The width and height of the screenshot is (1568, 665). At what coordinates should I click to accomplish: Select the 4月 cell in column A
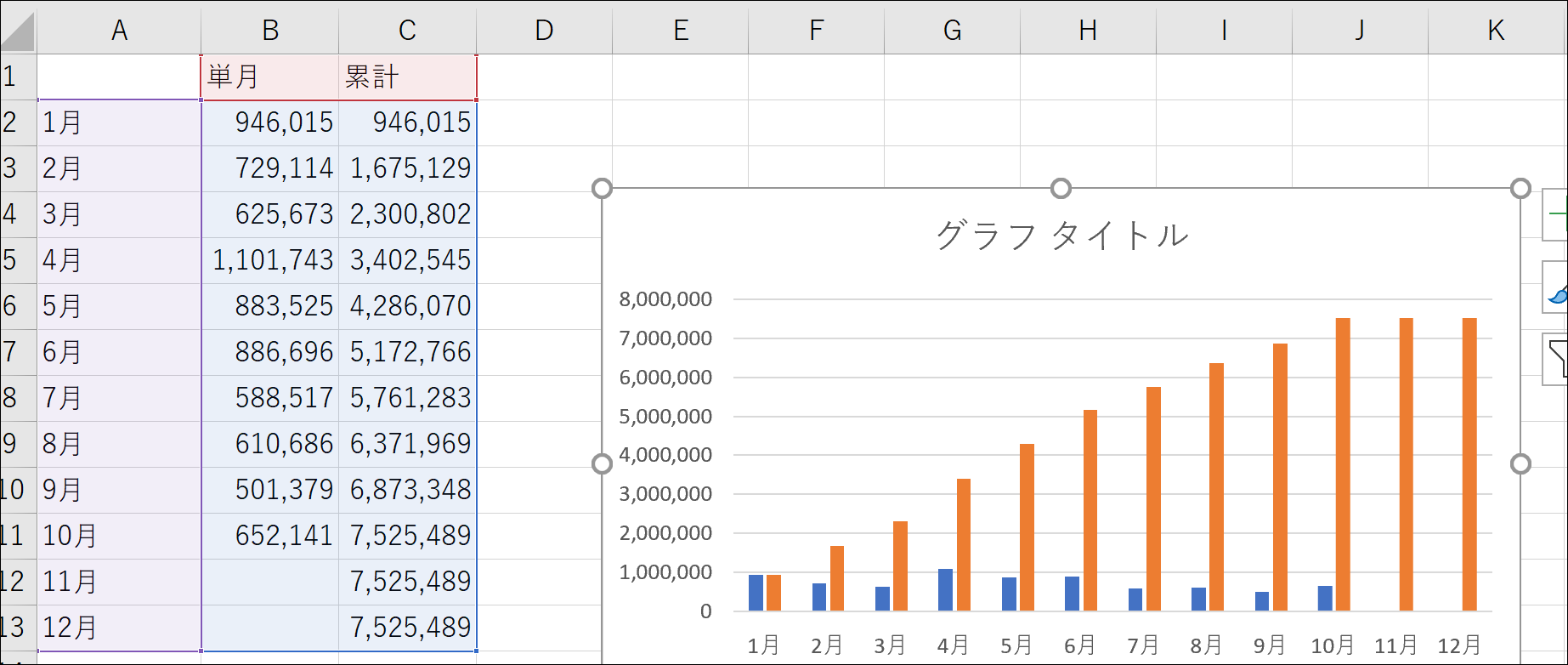[x=119, y=260]
